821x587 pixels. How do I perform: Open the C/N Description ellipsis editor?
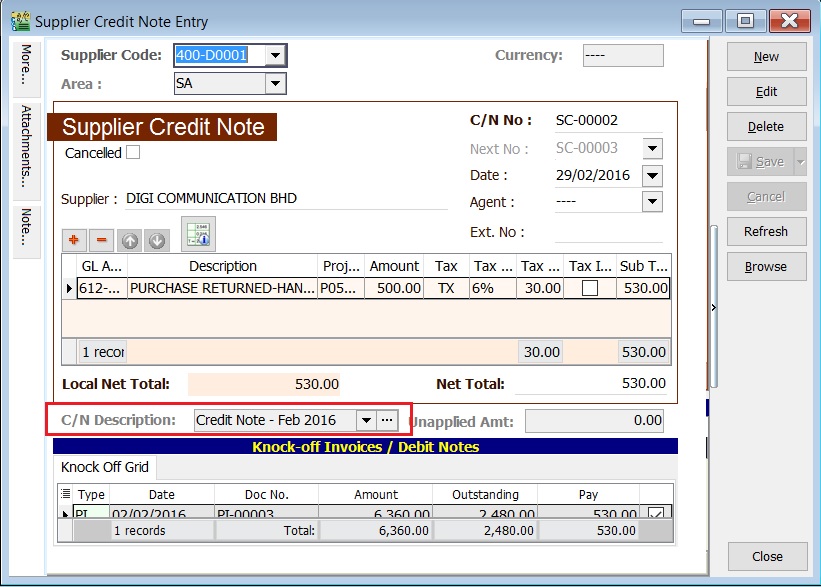pos(388,420)
